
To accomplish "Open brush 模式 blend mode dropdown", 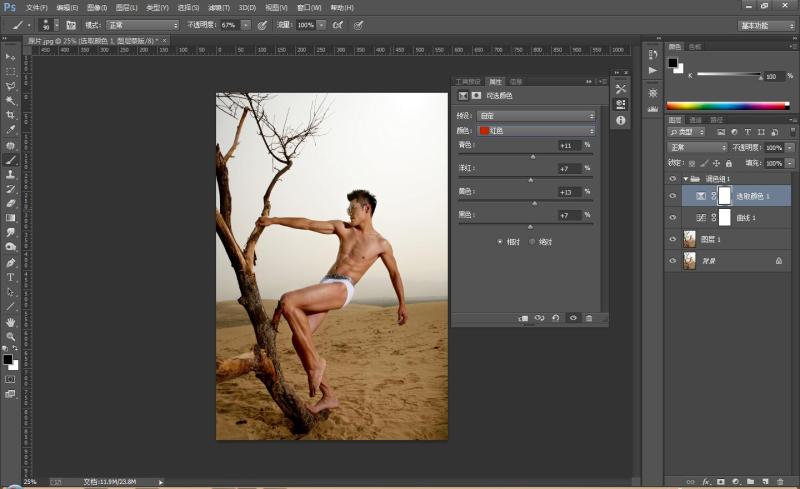I will pos(142,25).
